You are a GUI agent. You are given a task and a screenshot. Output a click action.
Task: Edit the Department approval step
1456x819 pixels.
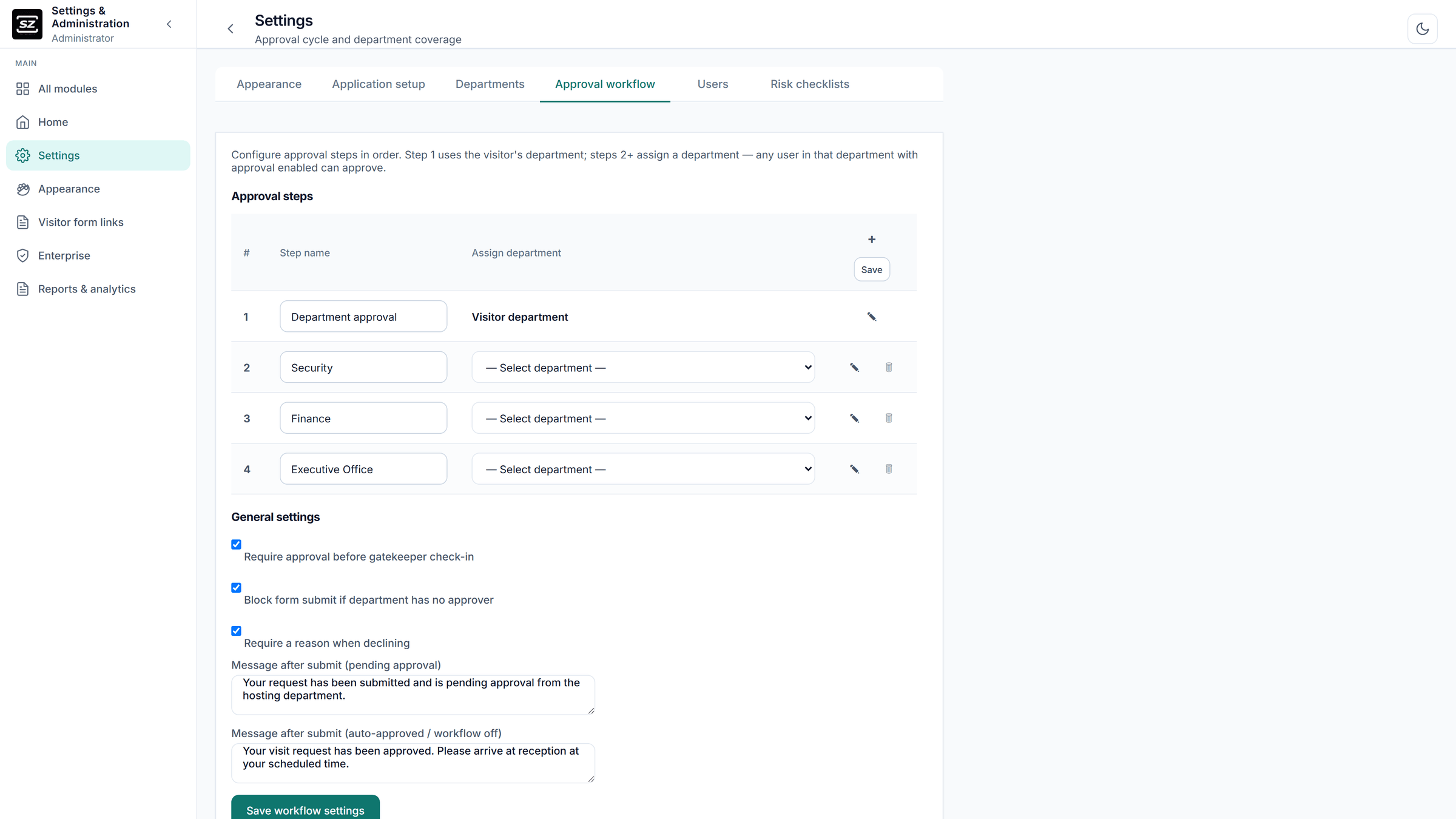872,317
